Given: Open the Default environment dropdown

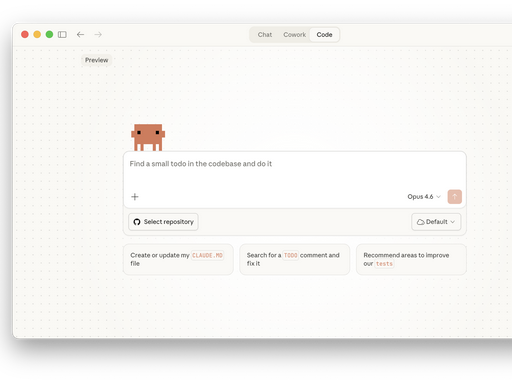Looking at the screenshot, I should pos(436,222).
